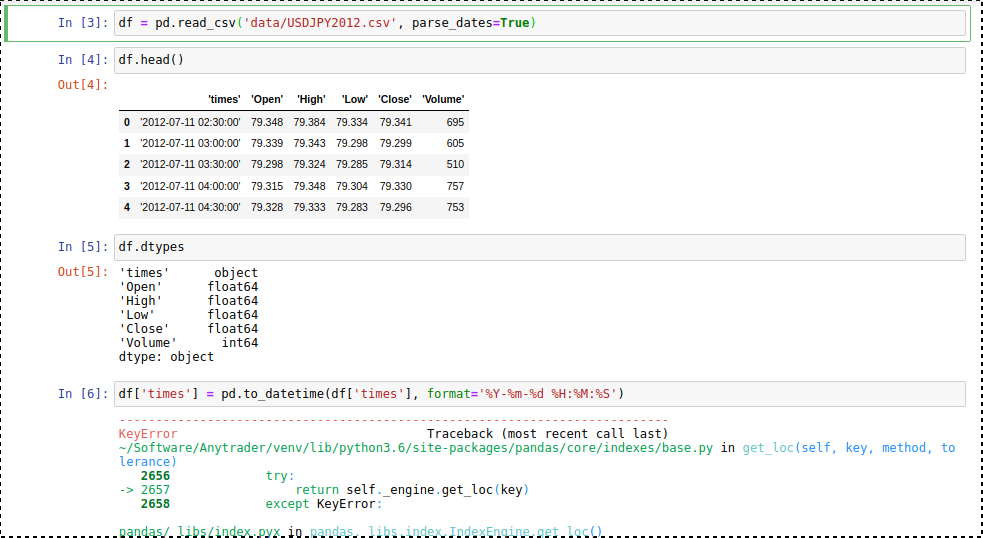
Task: Click the 'Volume' column header
Action: point(443,99)
